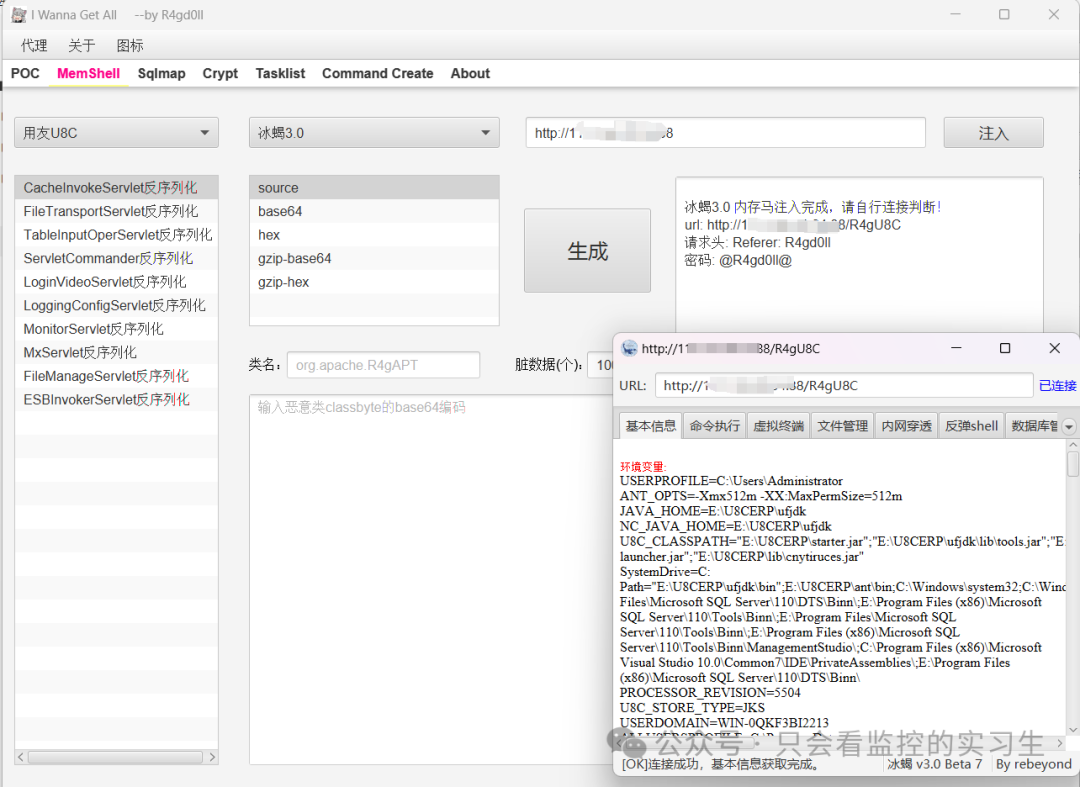1080x787 pixels.
Task: Open the 数据库管理 tab in Behinder
Action: point(1034,426)
